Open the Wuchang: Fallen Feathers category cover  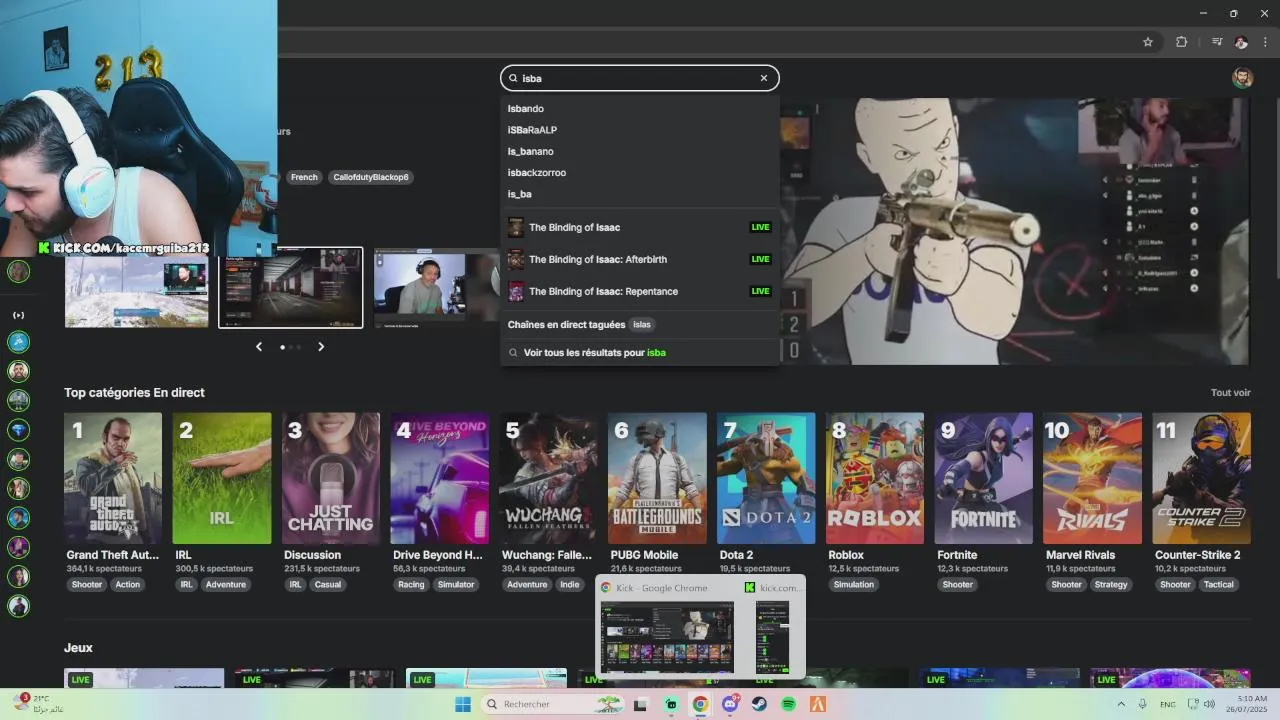(549, 478)
